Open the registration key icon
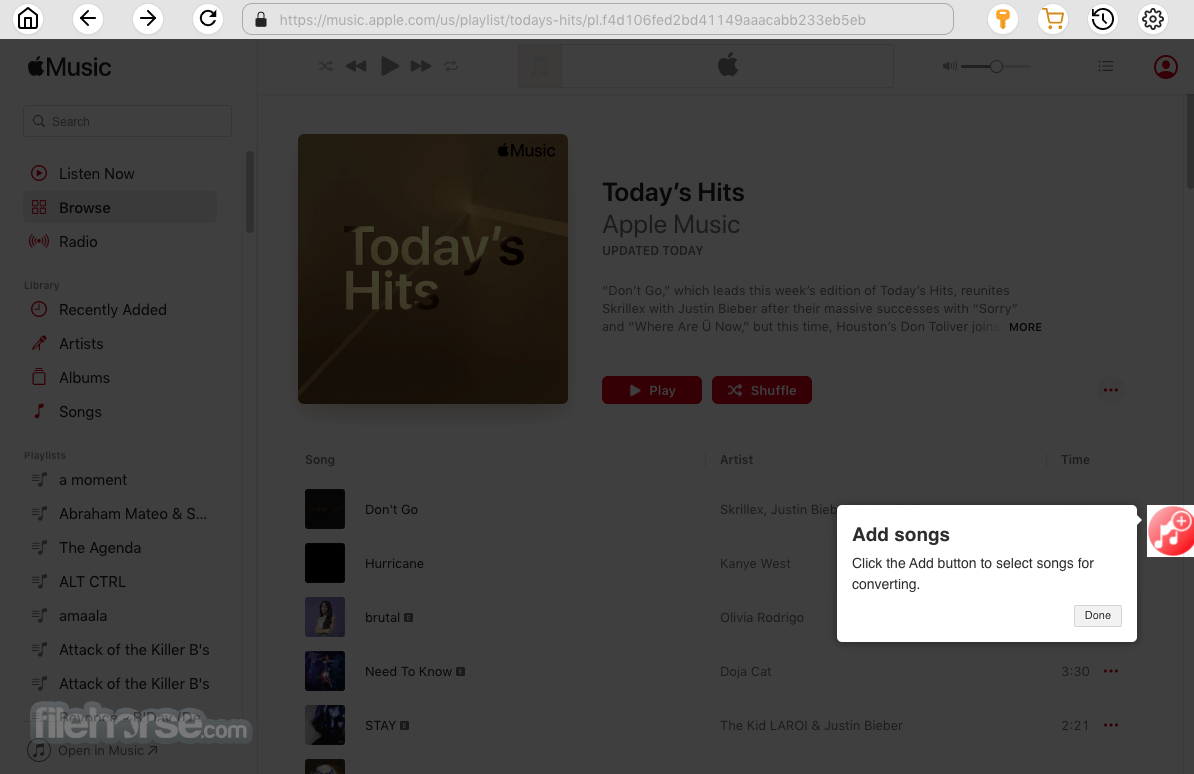1194x774 pixels. pyautogui.click(x=1003, y=19)
